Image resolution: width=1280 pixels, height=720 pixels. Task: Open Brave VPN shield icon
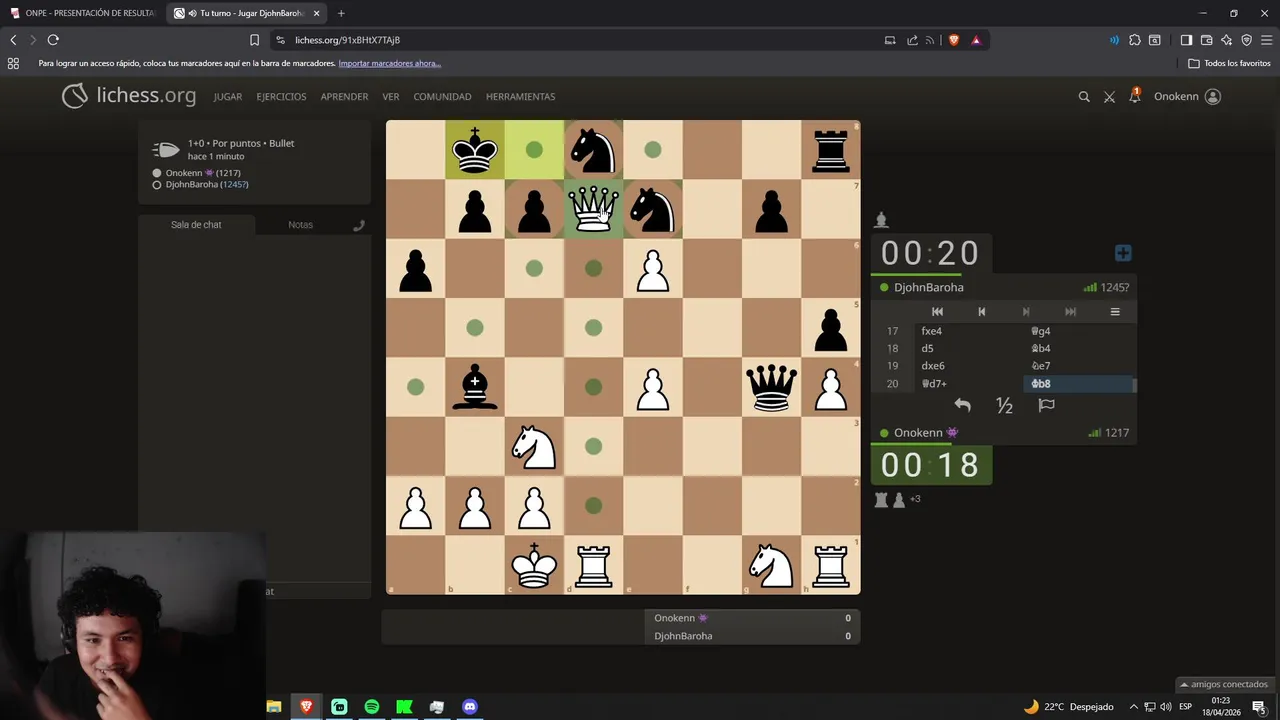click(1246, 40)
